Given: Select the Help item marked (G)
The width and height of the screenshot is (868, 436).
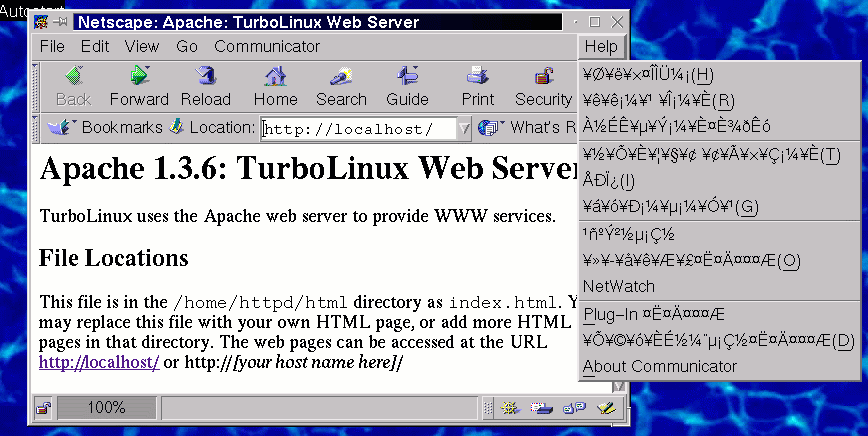Looking at the screenshot, I should click(x=719, y=207).
